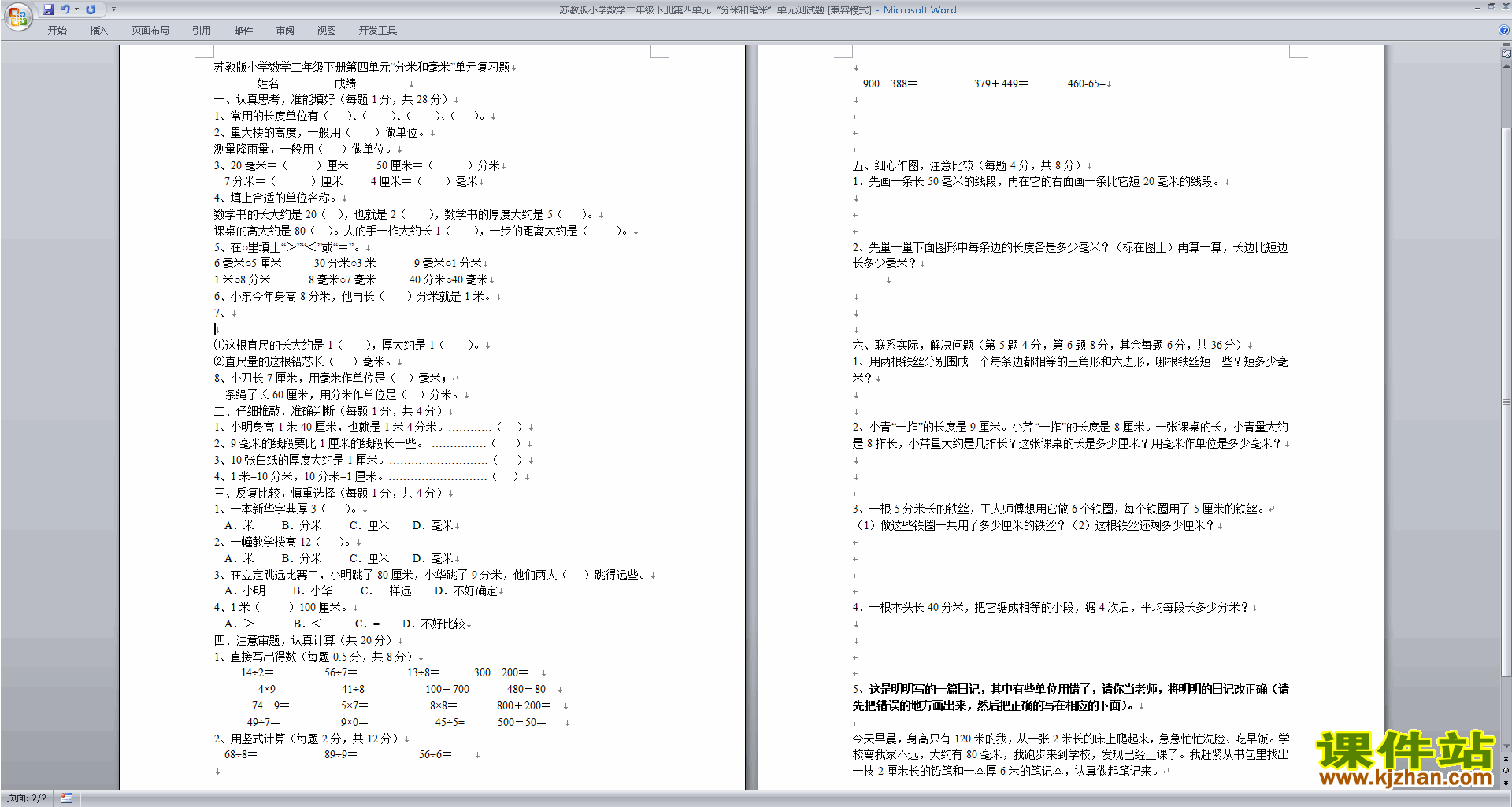The image size is (1512, 807).
Task: Click the Redo/Repeat icon
Action: click(x=91, y=9)
